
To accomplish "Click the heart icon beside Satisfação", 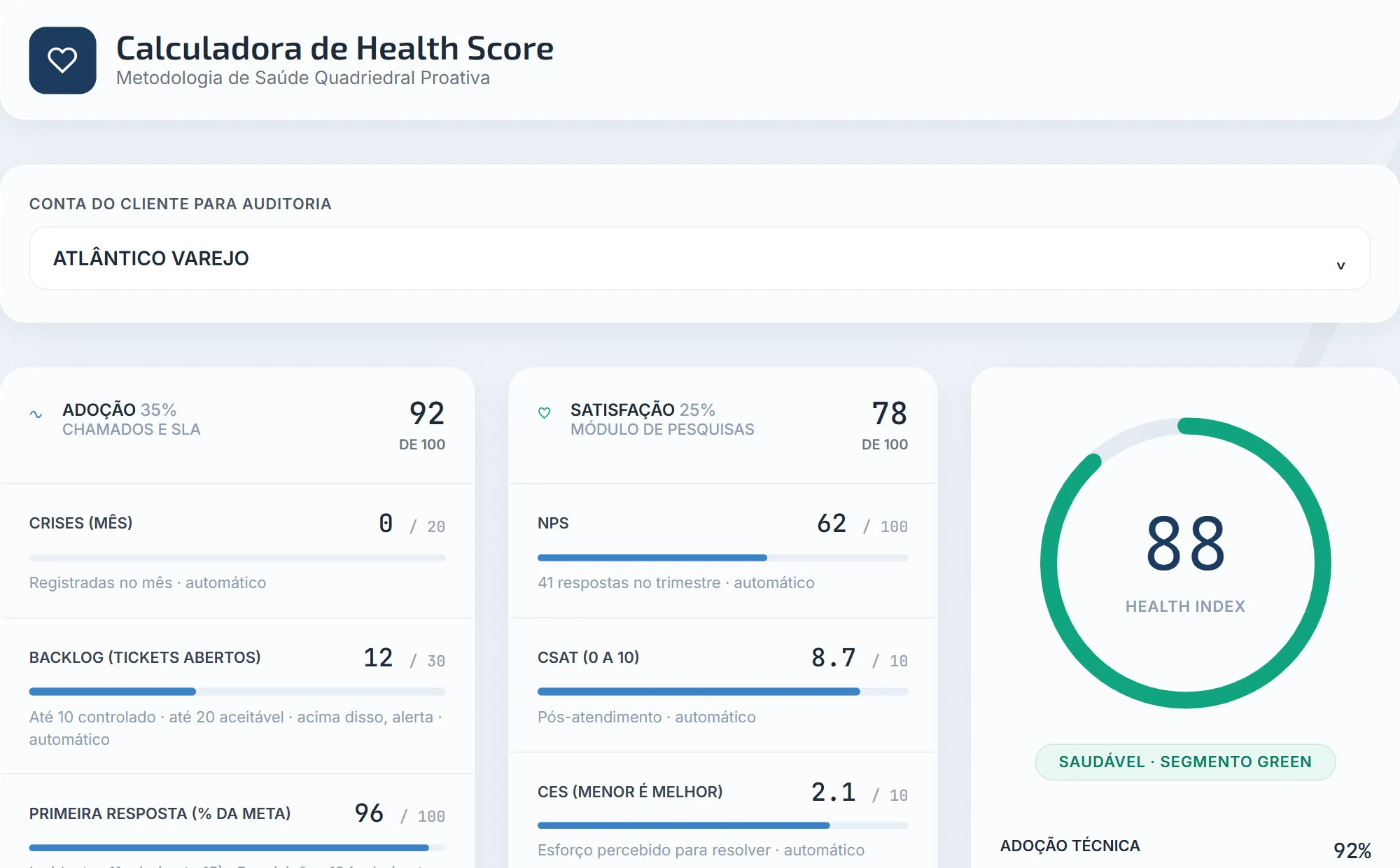I will click(544, 413).
